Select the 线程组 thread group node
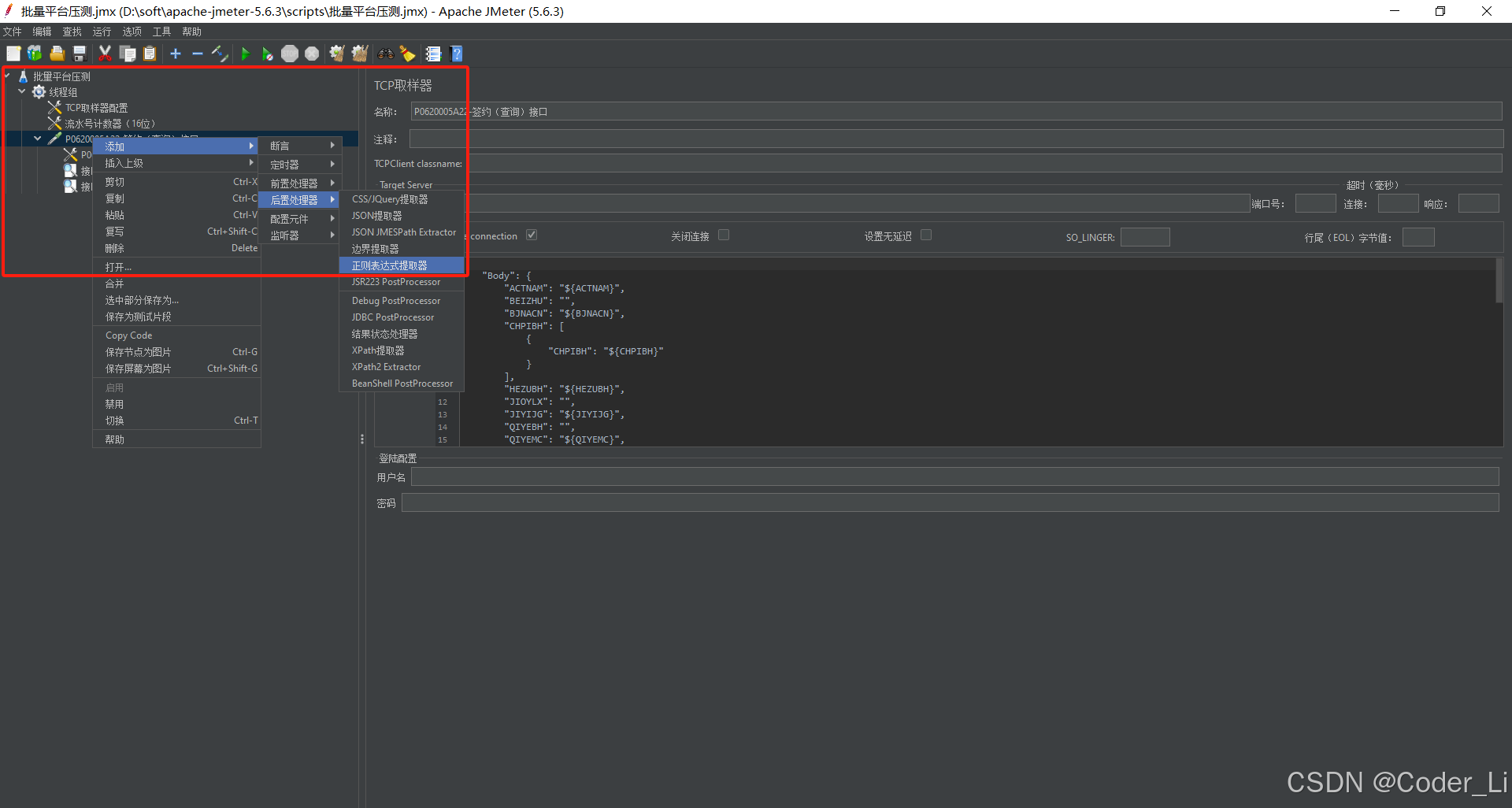The image size is (1512, 808). (63, 92)
